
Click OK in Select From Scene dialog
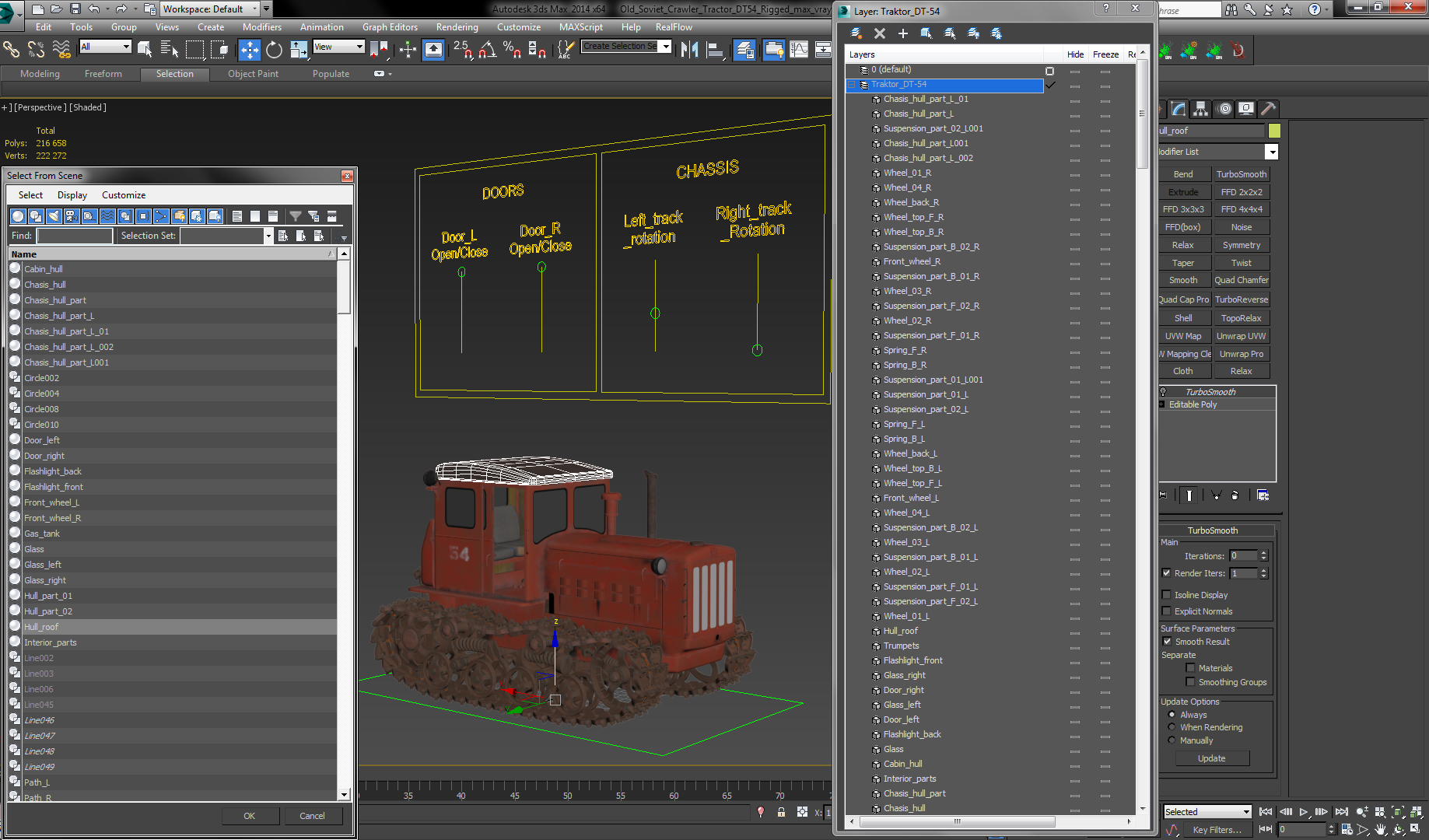250,816
